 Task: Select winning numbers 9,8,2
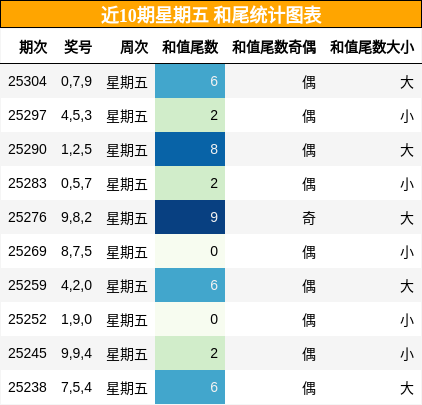click(x=76, y=218)
